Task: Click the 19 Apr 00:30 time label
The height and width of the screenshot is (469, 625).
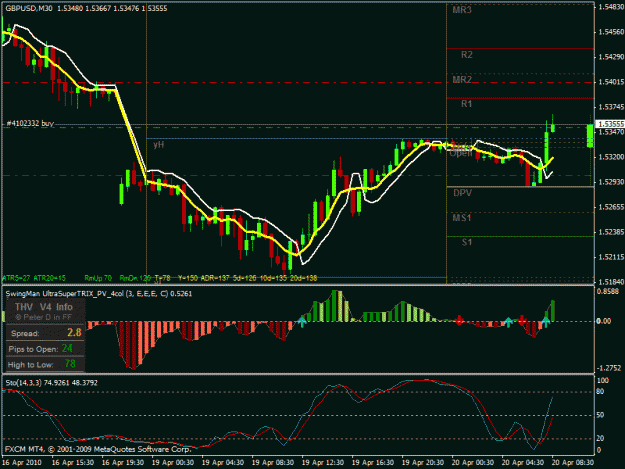Action: click(x=173, y=463)
